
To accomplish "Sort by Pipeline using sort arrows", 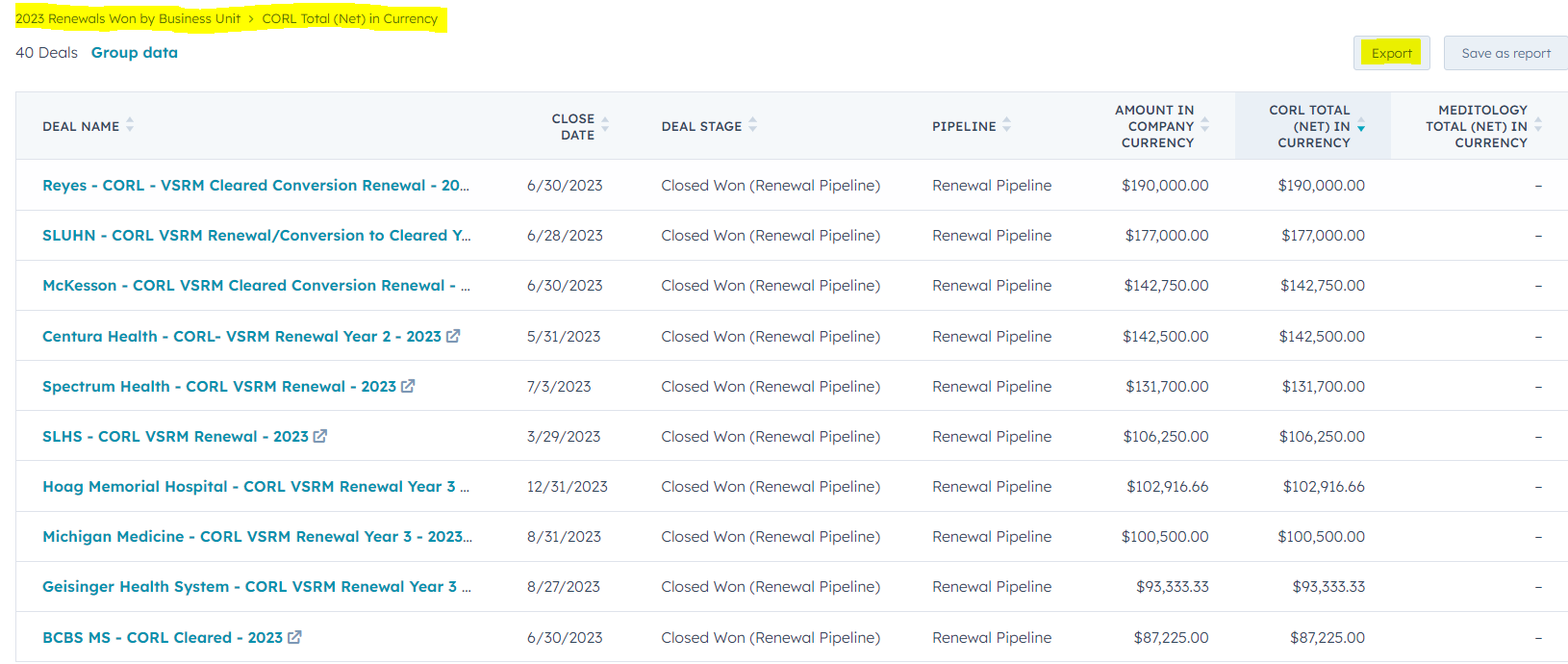I will coord(1006,125).
